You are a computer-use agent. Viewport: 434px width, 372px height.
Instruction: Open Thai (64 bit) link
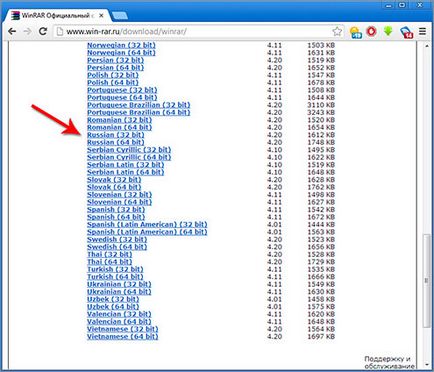click(x=110, y=262)
